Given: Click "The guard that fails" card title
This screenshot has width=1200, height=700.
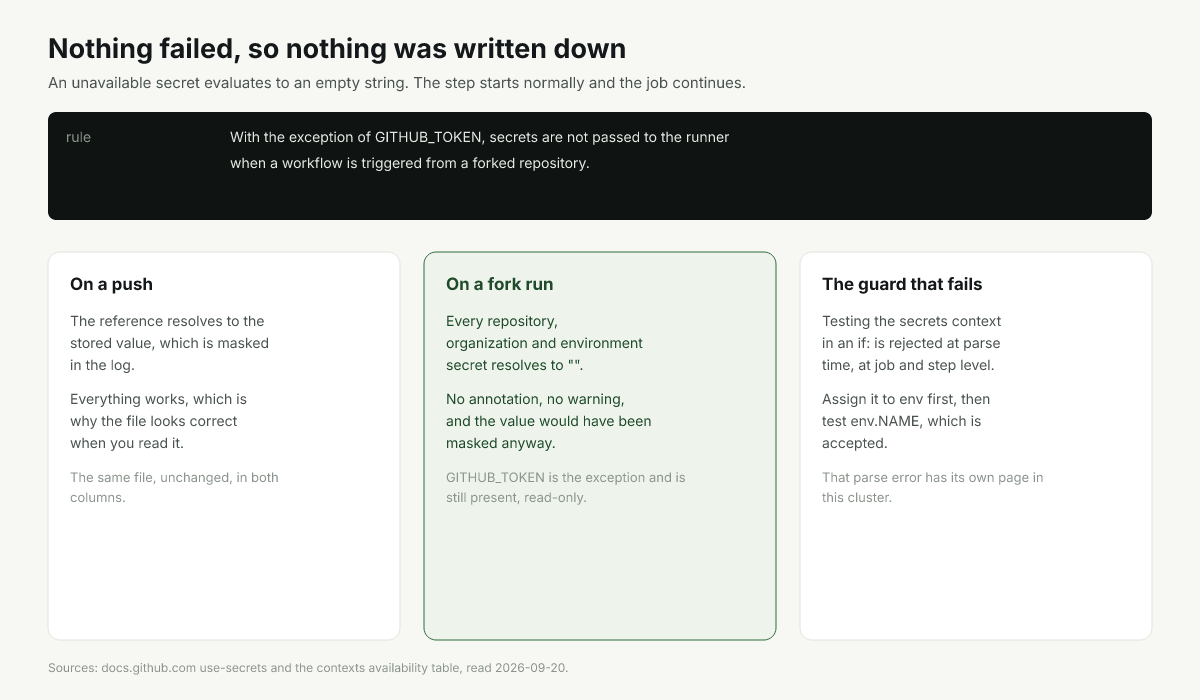Looking at the screenshot, I should click(902, 284).
